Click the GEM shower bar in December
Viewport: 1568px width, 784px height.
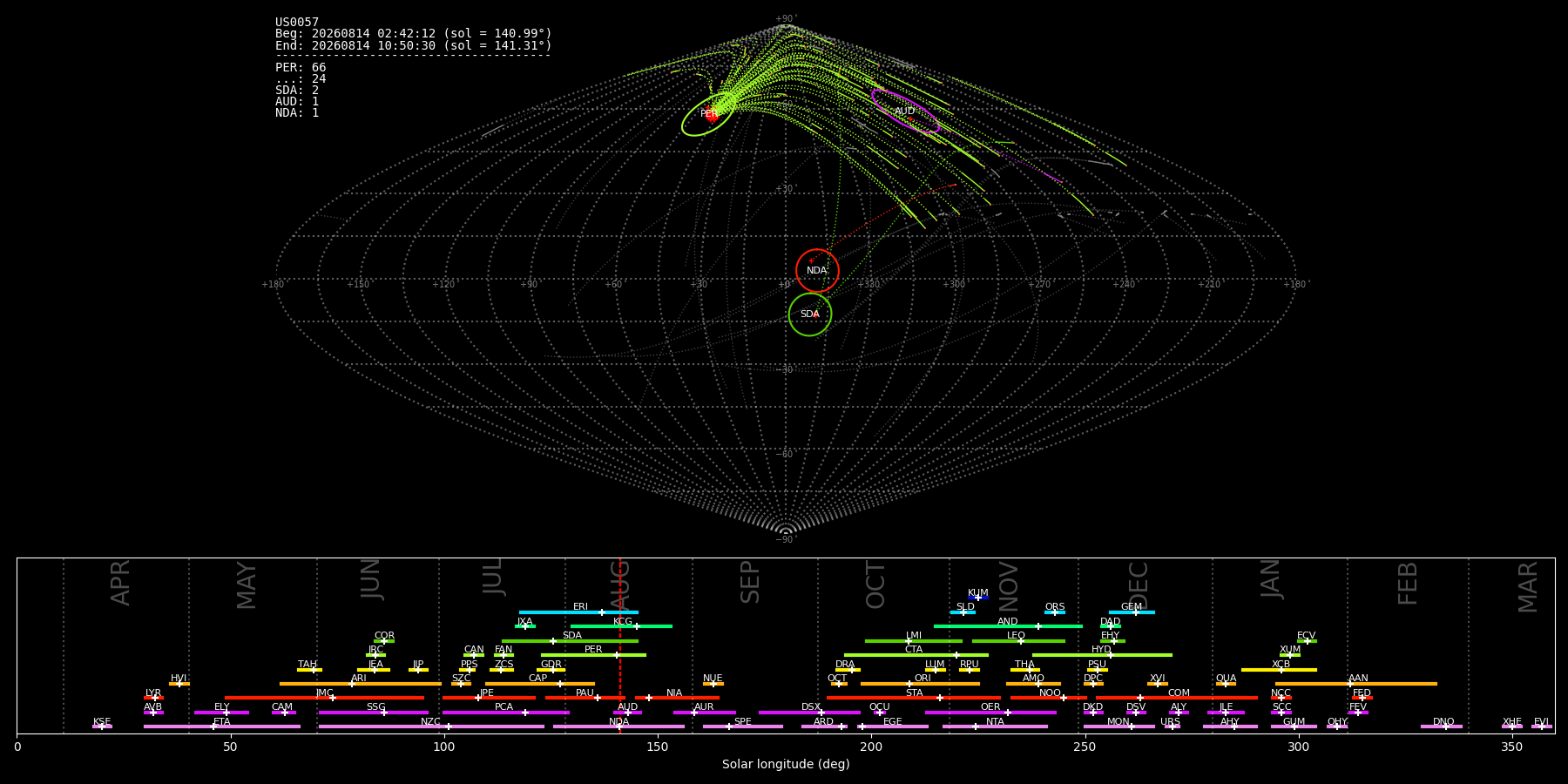click(1132, 612)
